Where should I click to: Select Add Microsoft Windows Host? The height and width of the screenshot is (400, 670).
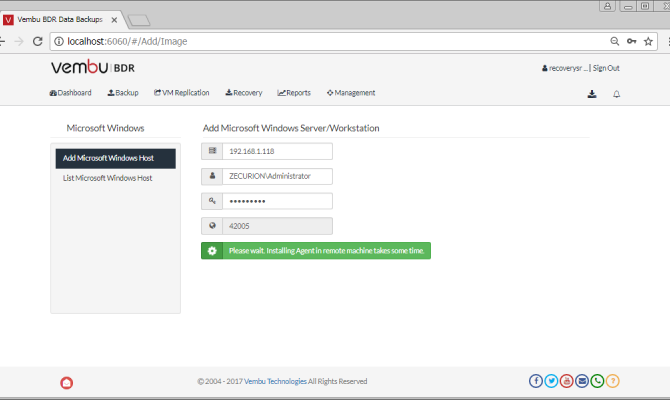115,159
